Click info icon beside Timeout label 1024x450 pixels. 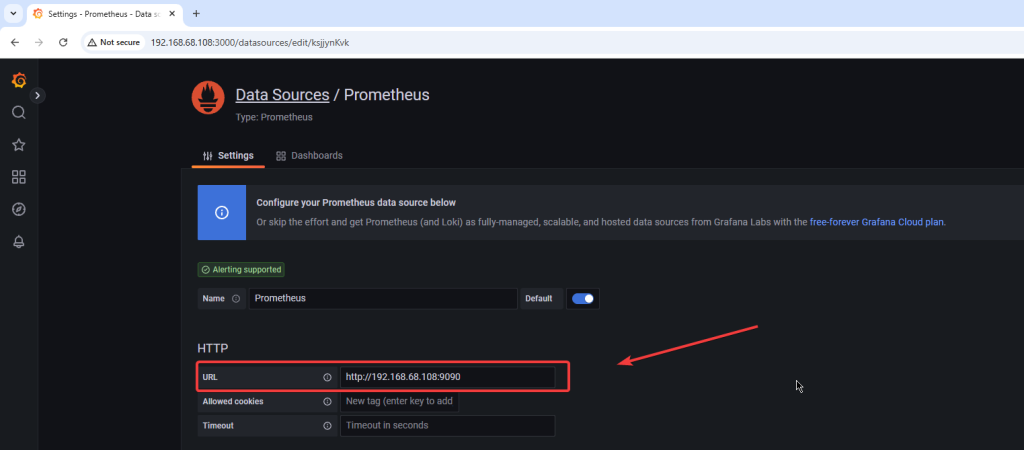point(327,425)
